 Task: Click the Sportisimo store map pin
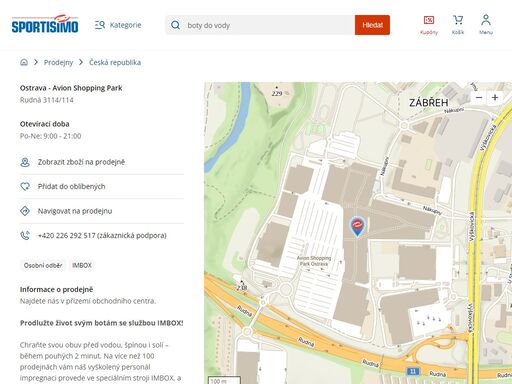(357, 227)
